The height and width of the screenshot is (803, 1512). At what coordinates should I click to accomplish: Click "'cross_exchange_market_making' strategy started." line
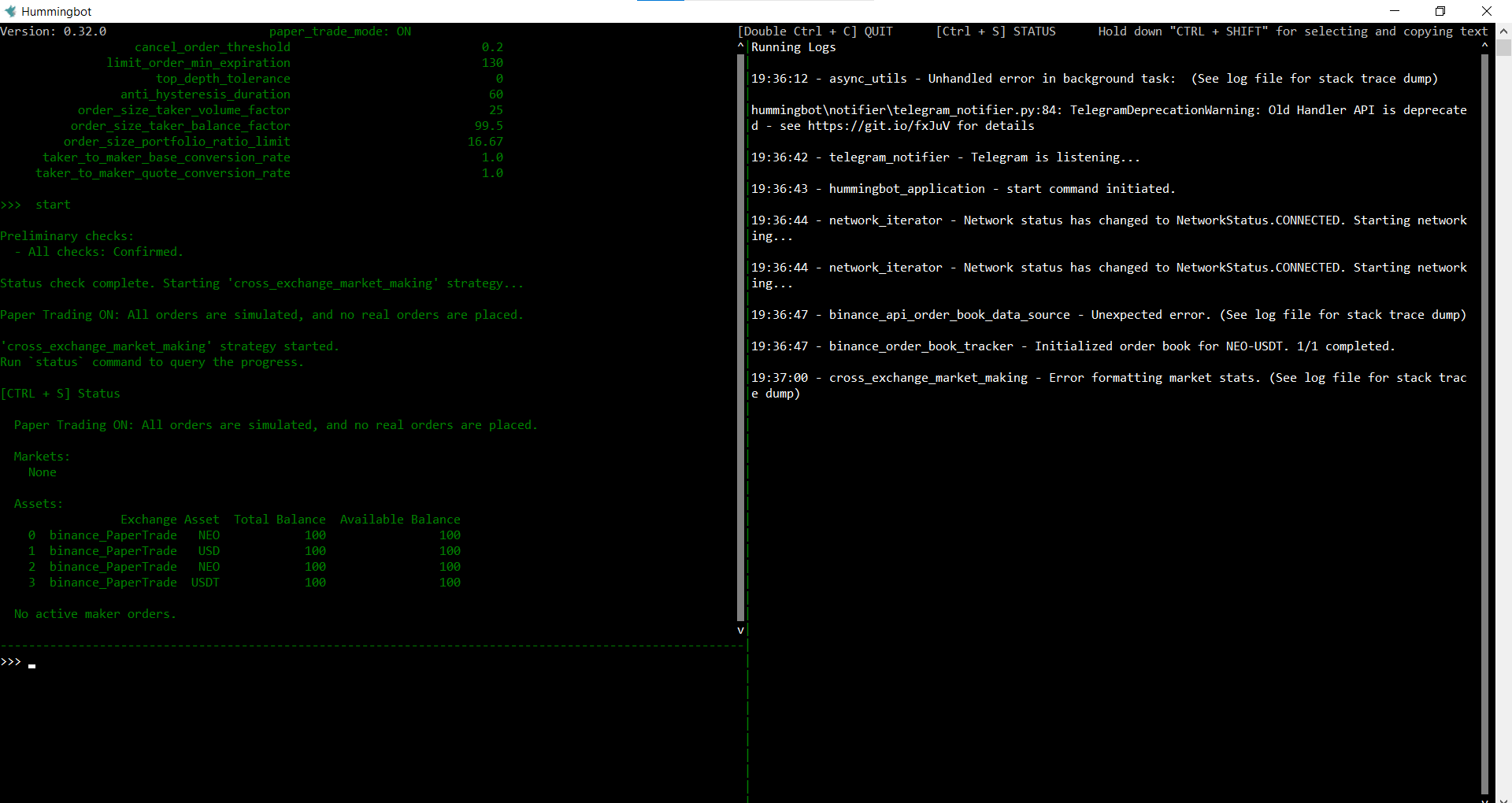click(x=169, y=346)
